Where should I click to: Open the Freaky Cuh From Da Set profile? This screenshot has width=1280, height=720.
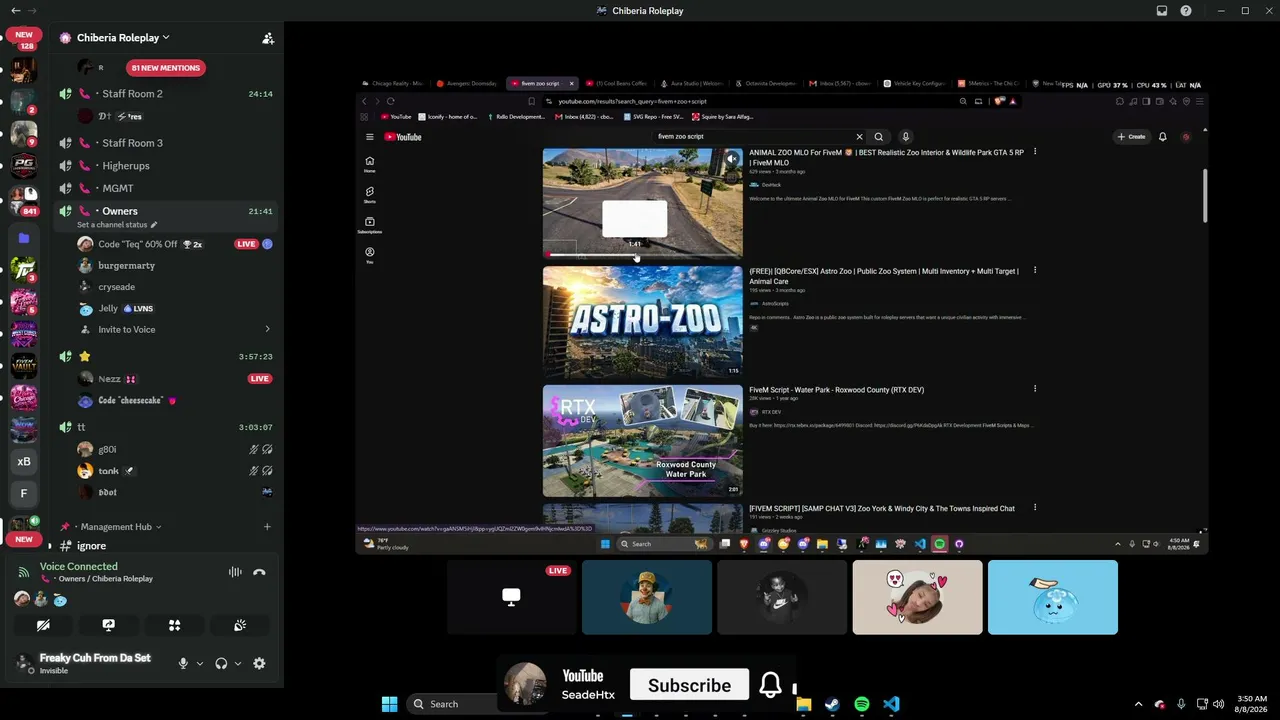point(86,663)
